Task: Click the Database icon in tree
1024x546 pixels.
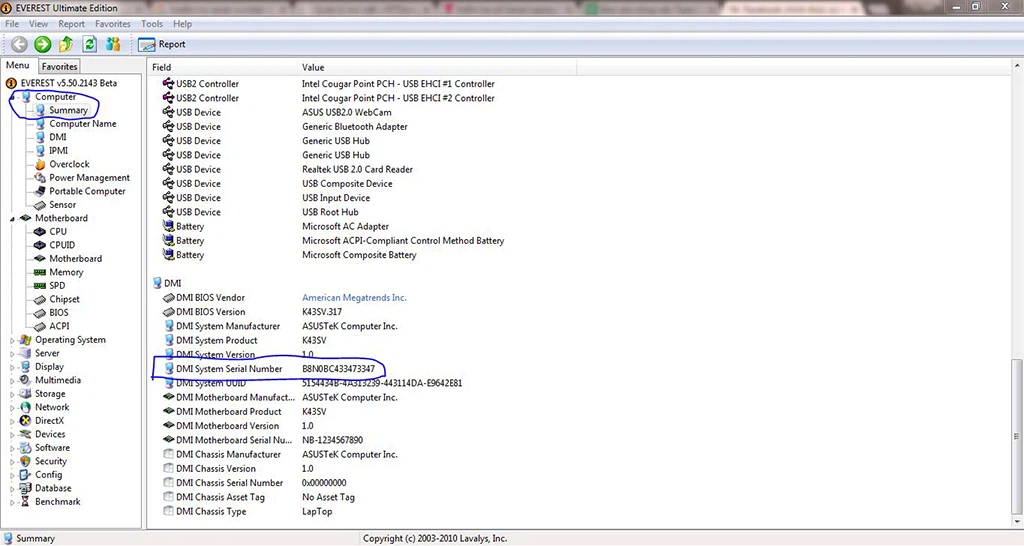Action: 25,488
